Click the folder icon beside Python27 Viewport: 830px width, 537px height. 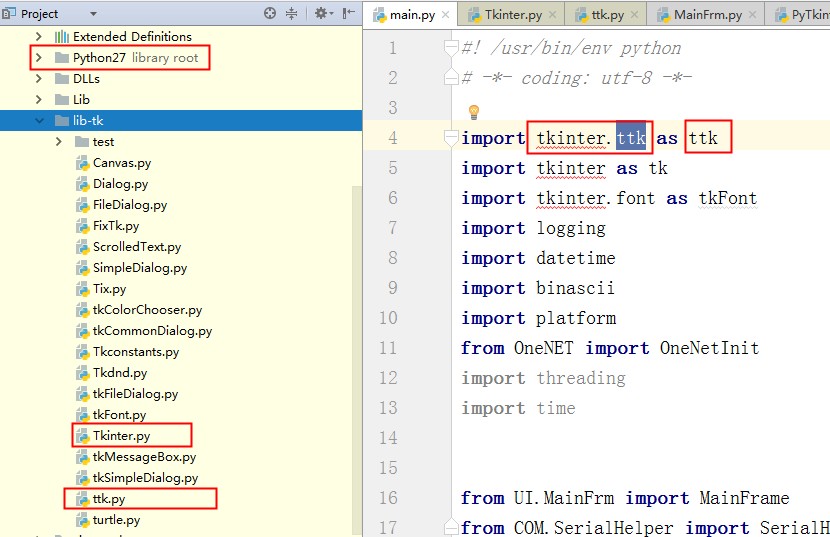62,57
